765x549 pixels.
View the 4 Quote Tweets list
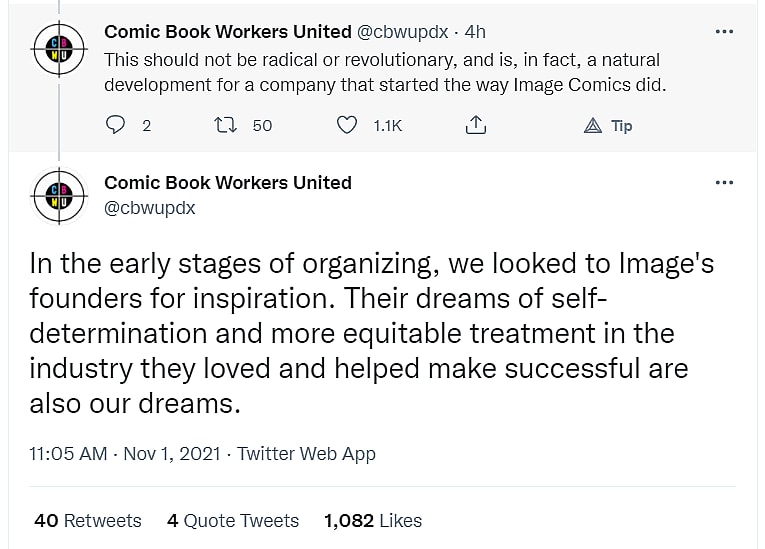click(x=233, y=521)
